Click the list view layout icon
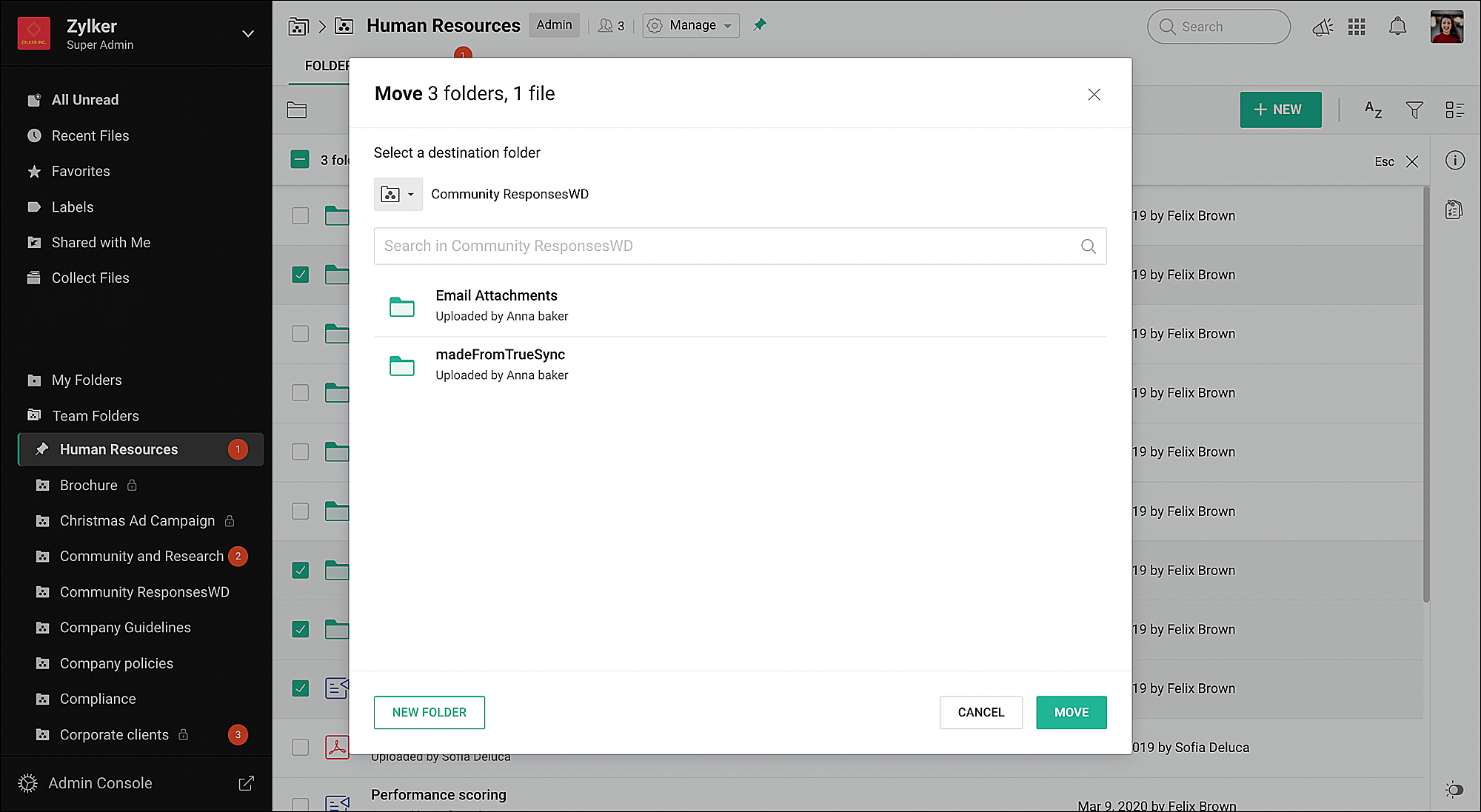The image size is (1481, 812). (1455, 110)
